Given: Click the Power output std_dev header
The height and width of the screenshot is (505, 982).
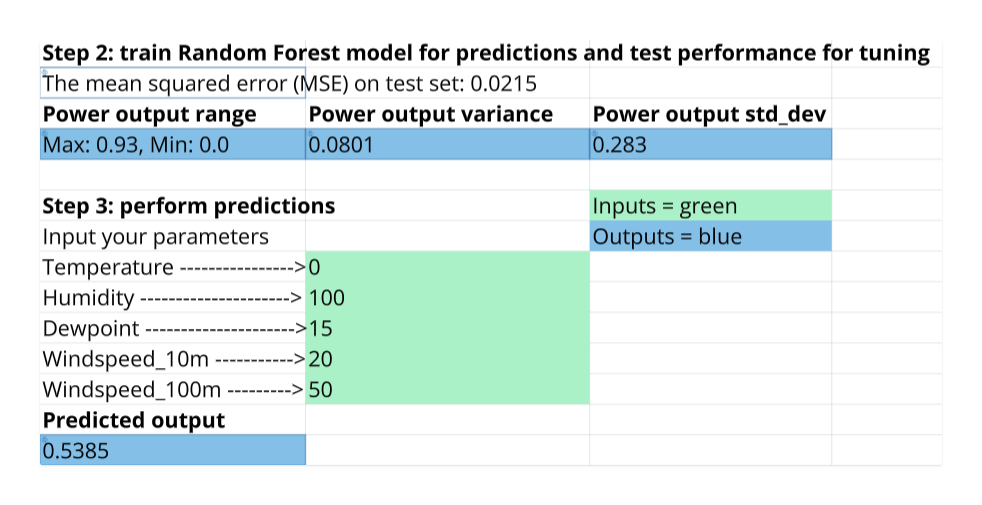Looking at the screenshot, I should pos(700,114).
